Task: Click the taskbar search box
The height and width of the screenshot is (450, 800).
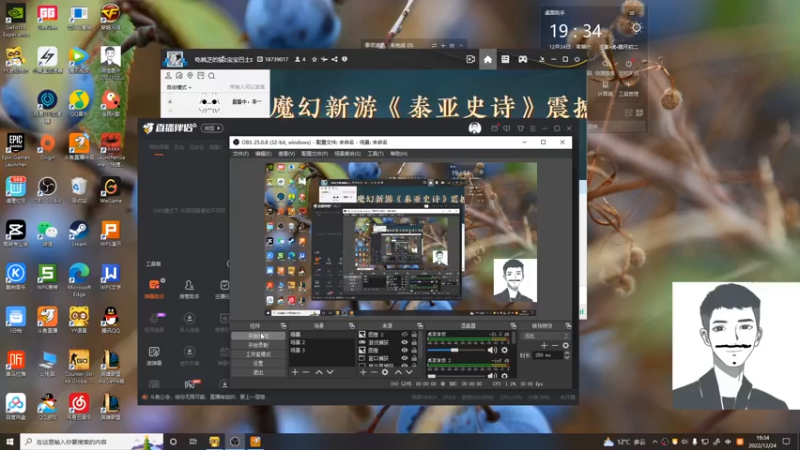Action: [x=92, y=441]
